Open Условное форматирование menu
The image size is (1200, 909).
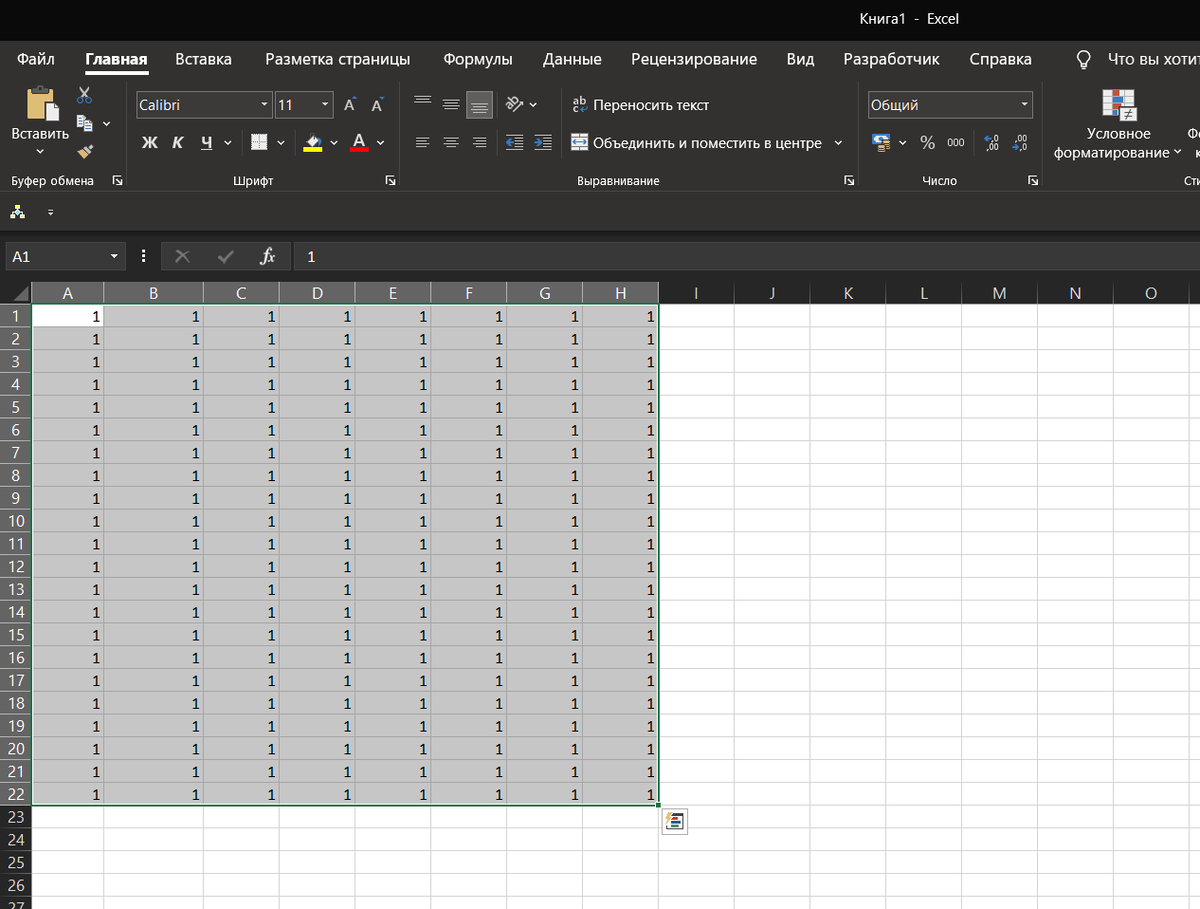1118,124
